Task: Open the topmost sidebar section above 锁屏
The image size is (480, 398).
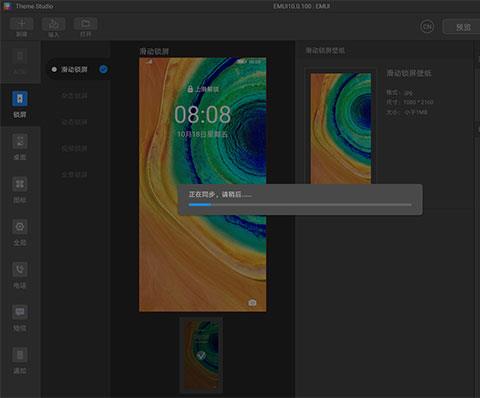Action: [x=20, y=56]
